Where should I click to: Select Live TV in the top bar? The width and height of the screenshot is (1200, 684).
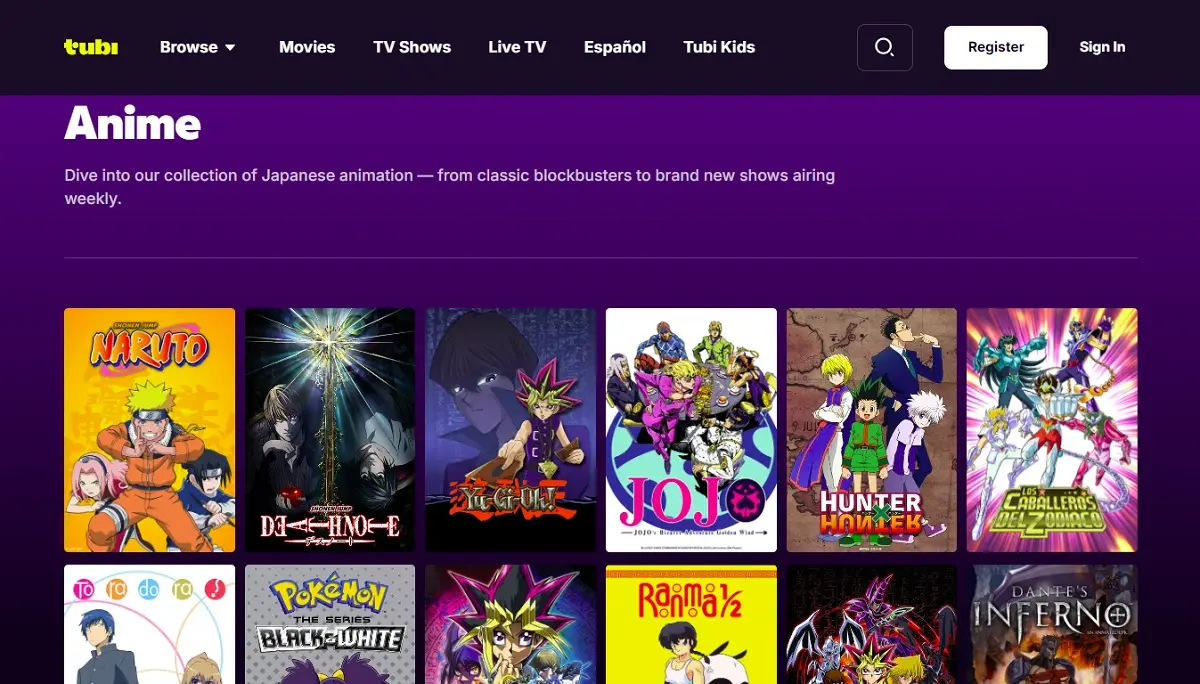tap(517, 47)
